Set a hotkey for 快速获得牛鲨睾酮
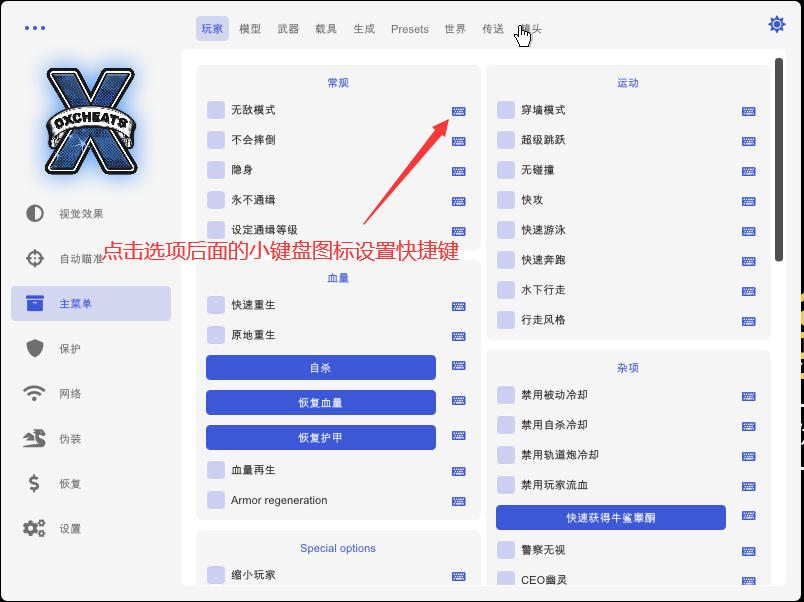804x602 pixels. coord(749,517)
